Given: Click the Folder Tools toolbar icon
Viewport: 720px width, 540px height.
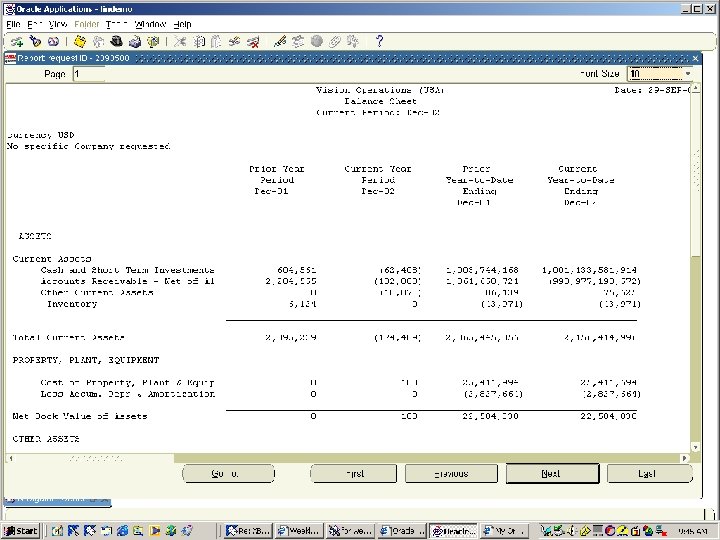Looking at the screenshot, I should (x=353, y=42).
